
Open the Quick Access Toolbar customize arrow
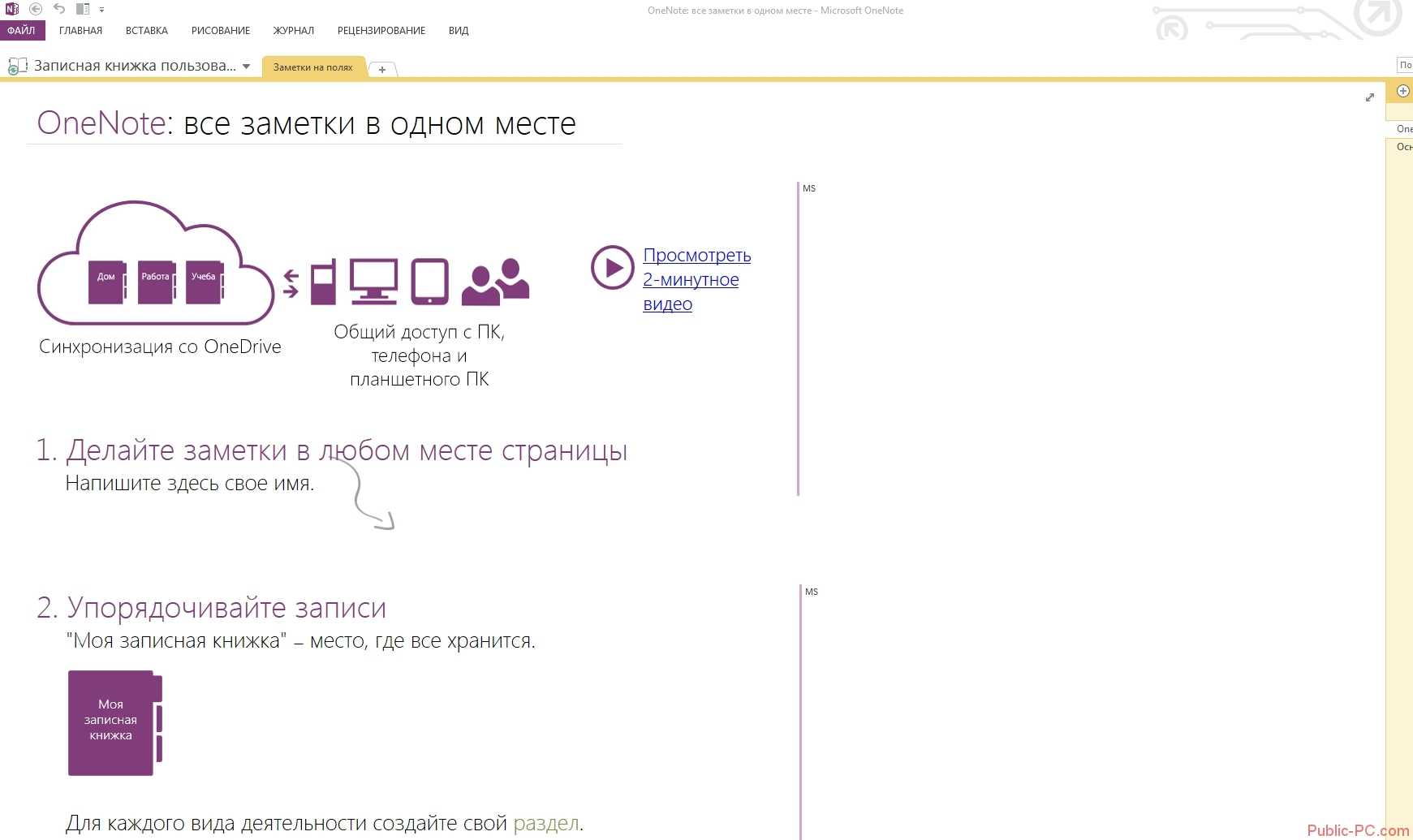pyautogui.click(x=101, y=10)
